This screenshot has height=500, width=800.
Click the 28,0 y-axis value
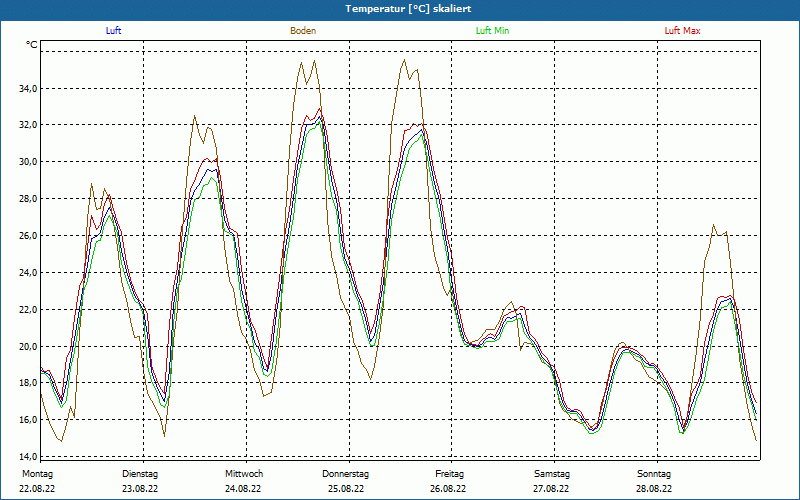[29, 198]
